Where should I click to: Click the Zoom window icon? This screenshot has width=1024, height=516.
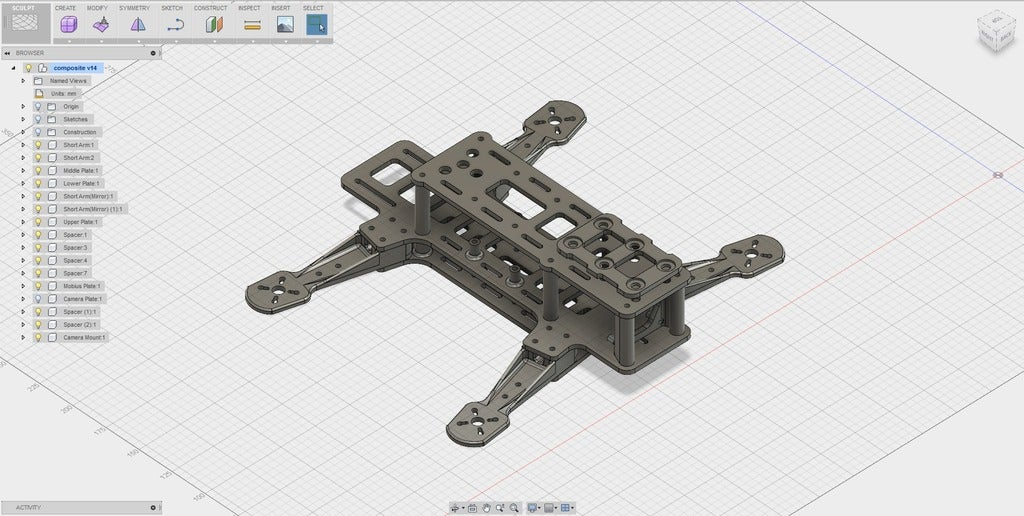coord(500,508)
